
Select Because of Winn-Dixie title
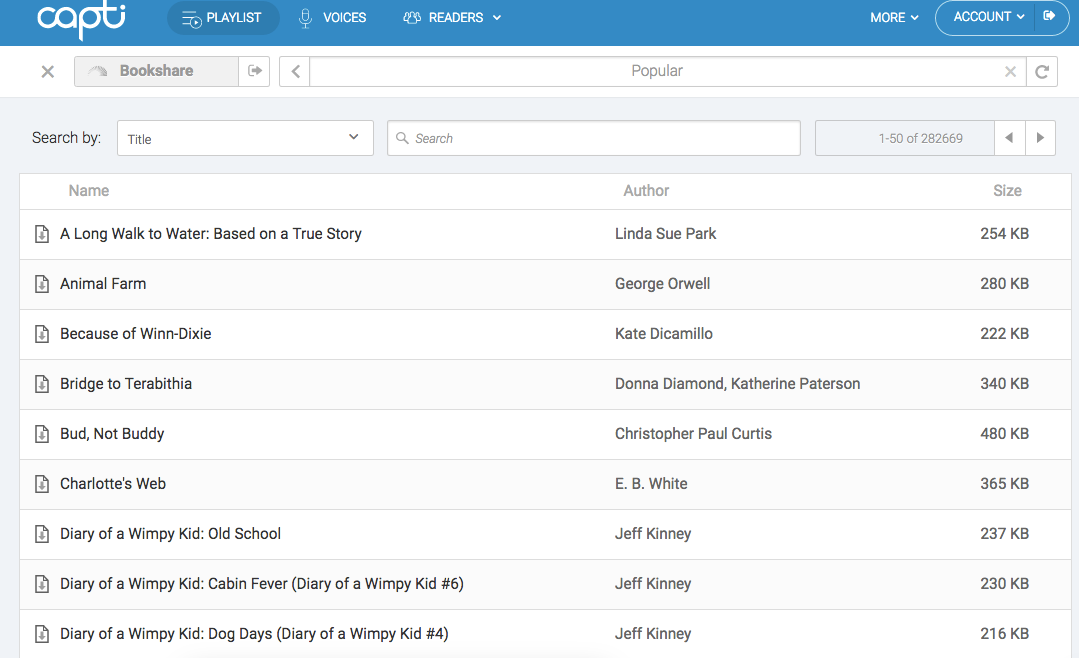coord(136,334)
